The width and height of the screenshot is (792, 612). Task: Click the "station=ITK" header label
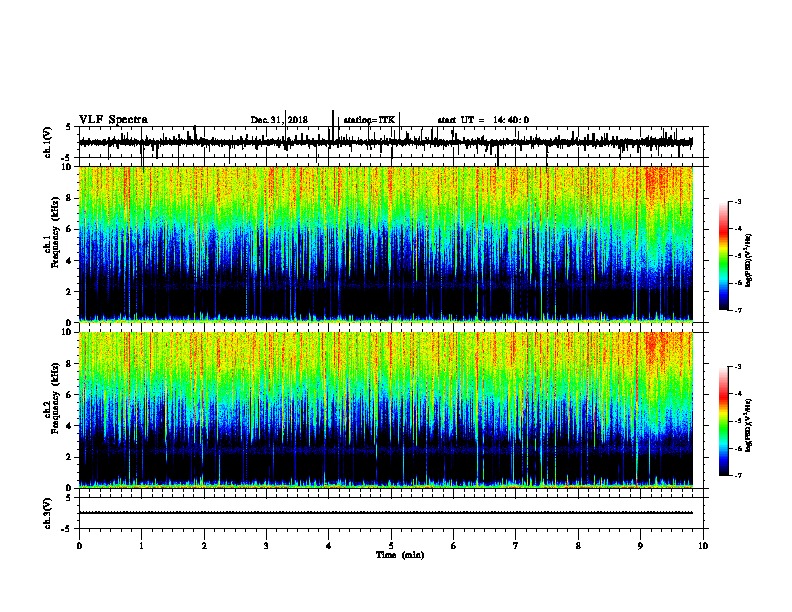click(x=369, y=120)
